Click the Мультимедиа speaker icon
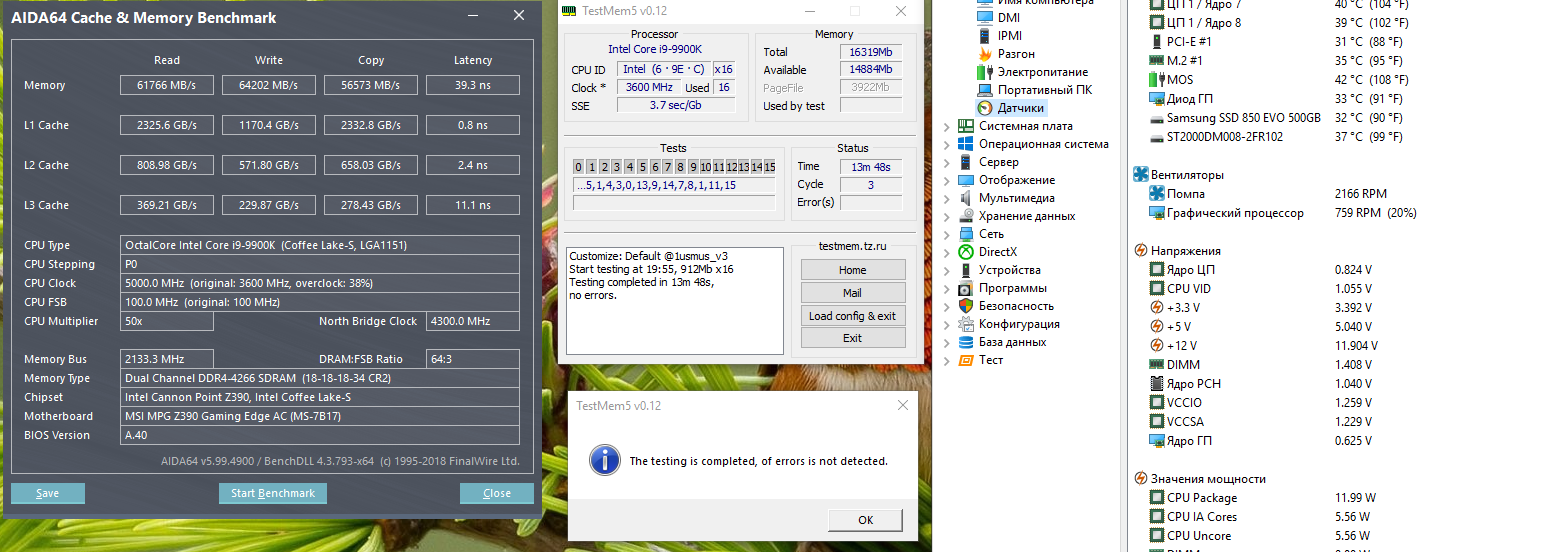Screen dimensions: 1564x552 click(966, 198)
